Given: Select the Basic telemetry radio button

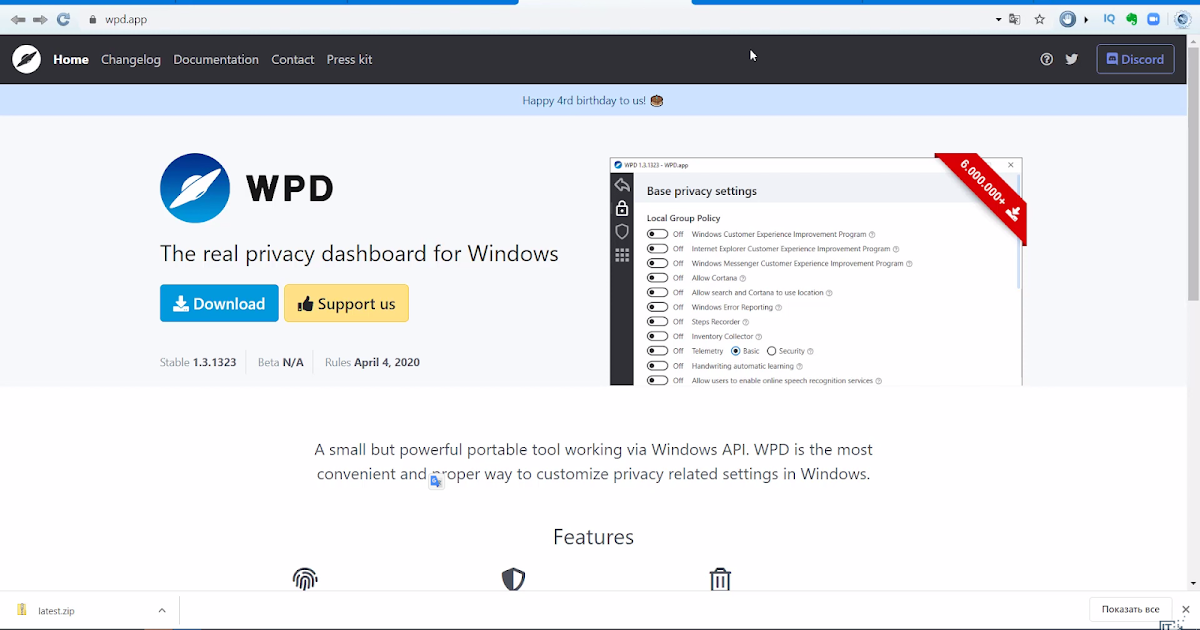Looking at the screenshot, I should click(736, 351).
